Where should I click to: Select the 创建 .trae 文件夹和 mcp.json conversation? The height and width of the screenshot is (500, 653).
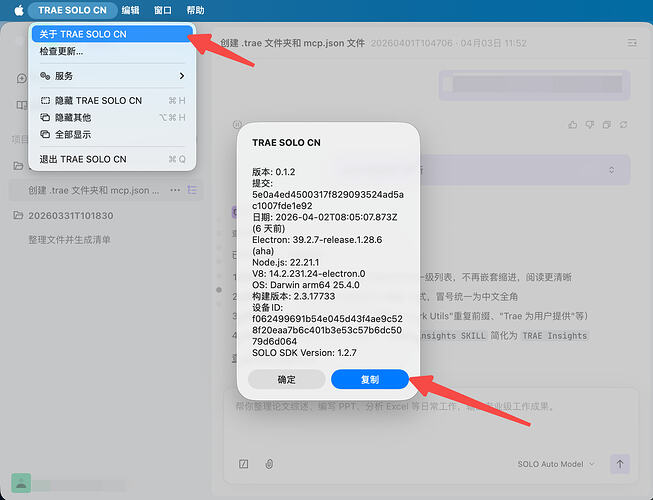(94, 190)
